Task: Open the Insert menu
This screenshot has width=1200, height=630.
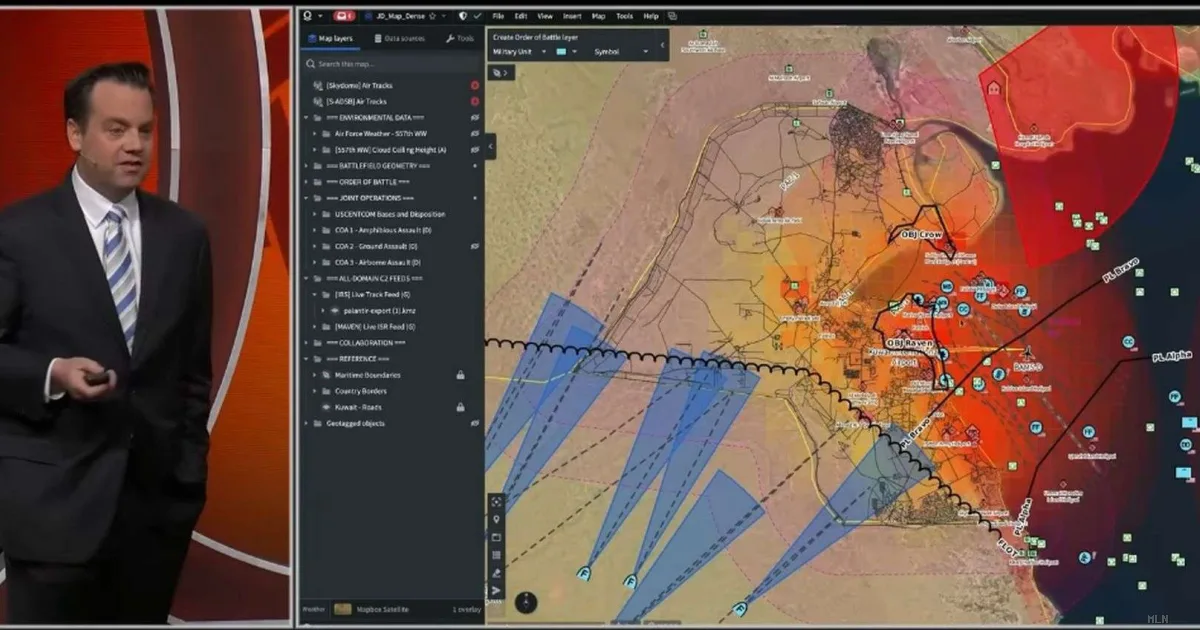Action: tap(572, 17)
